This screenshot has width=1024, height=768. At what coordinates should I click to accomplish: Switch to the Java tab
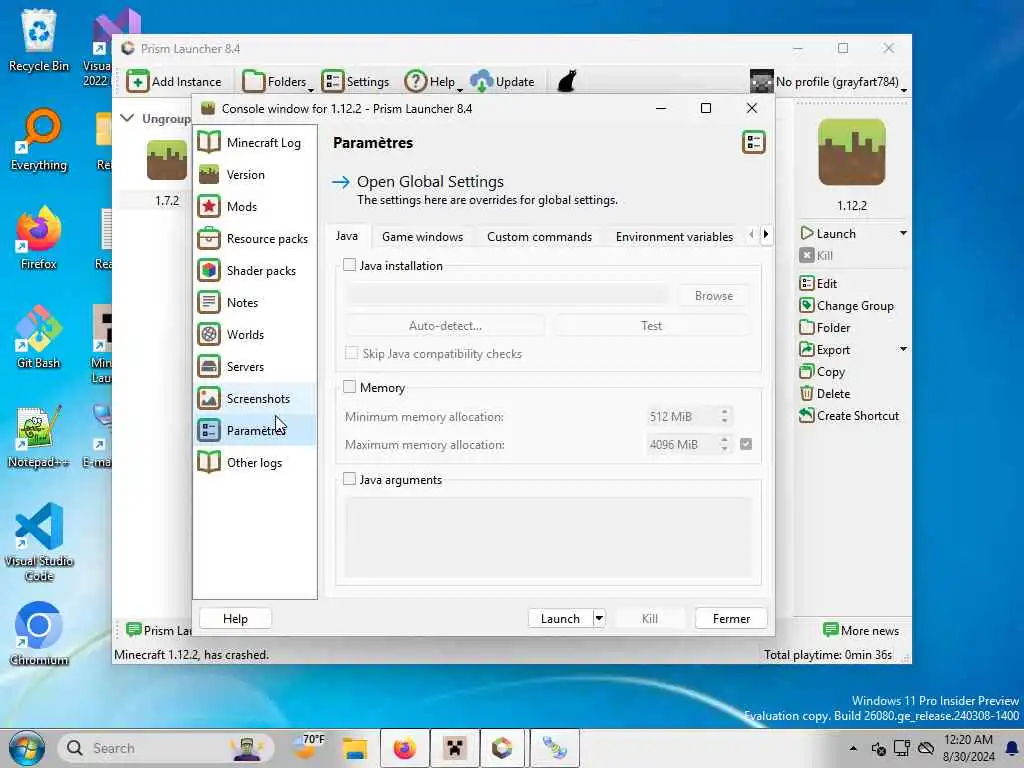(x=347, y=236)
